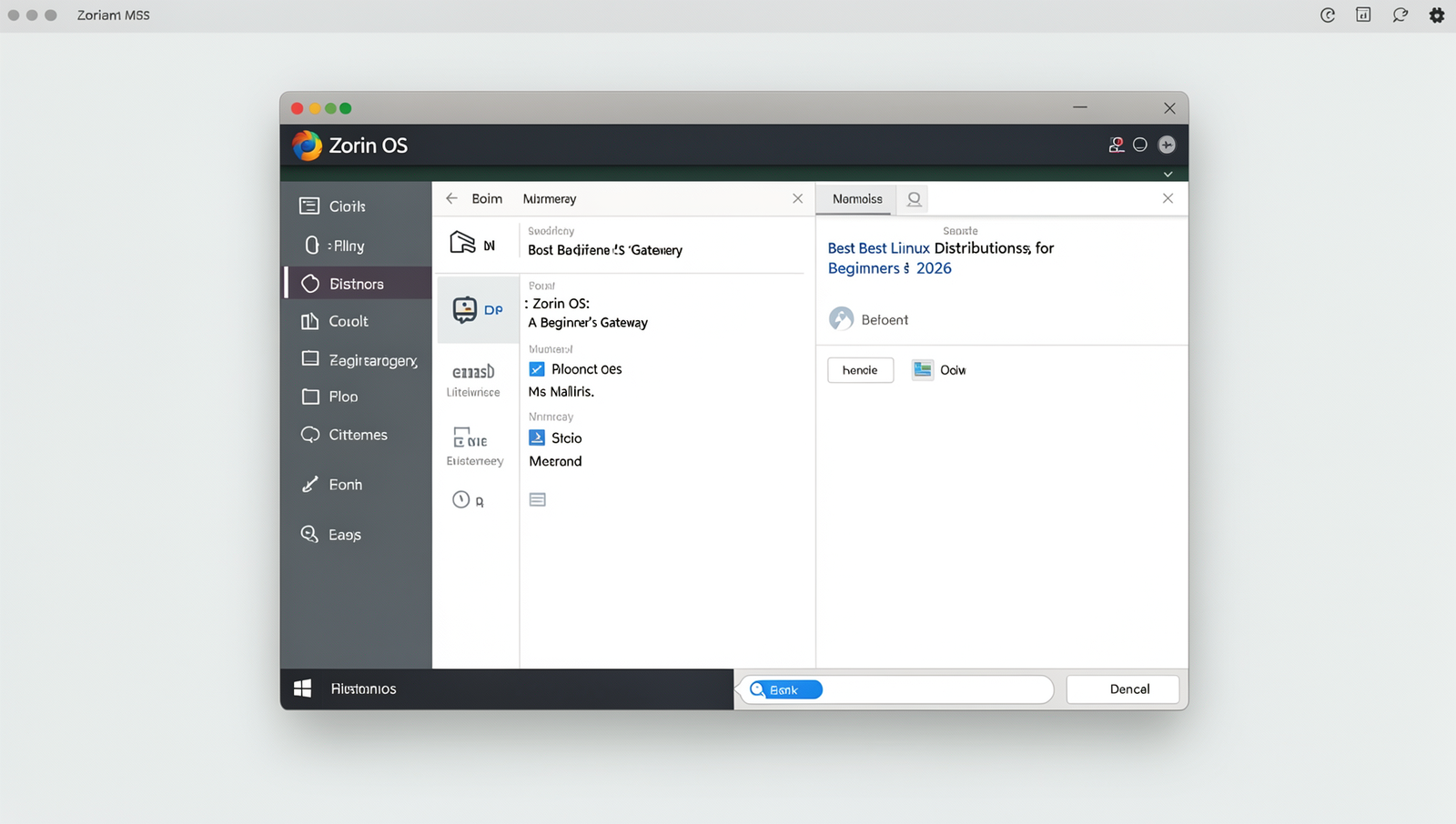Click the Ooiw image icon
1456x824 pixels.
(923, 369)
